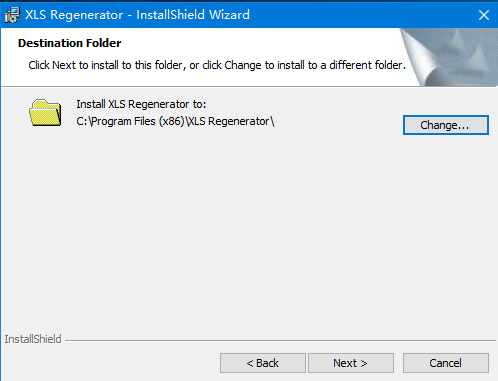Go to the next step with Next >
Screen dimensions: 498x381
(351, 363)
